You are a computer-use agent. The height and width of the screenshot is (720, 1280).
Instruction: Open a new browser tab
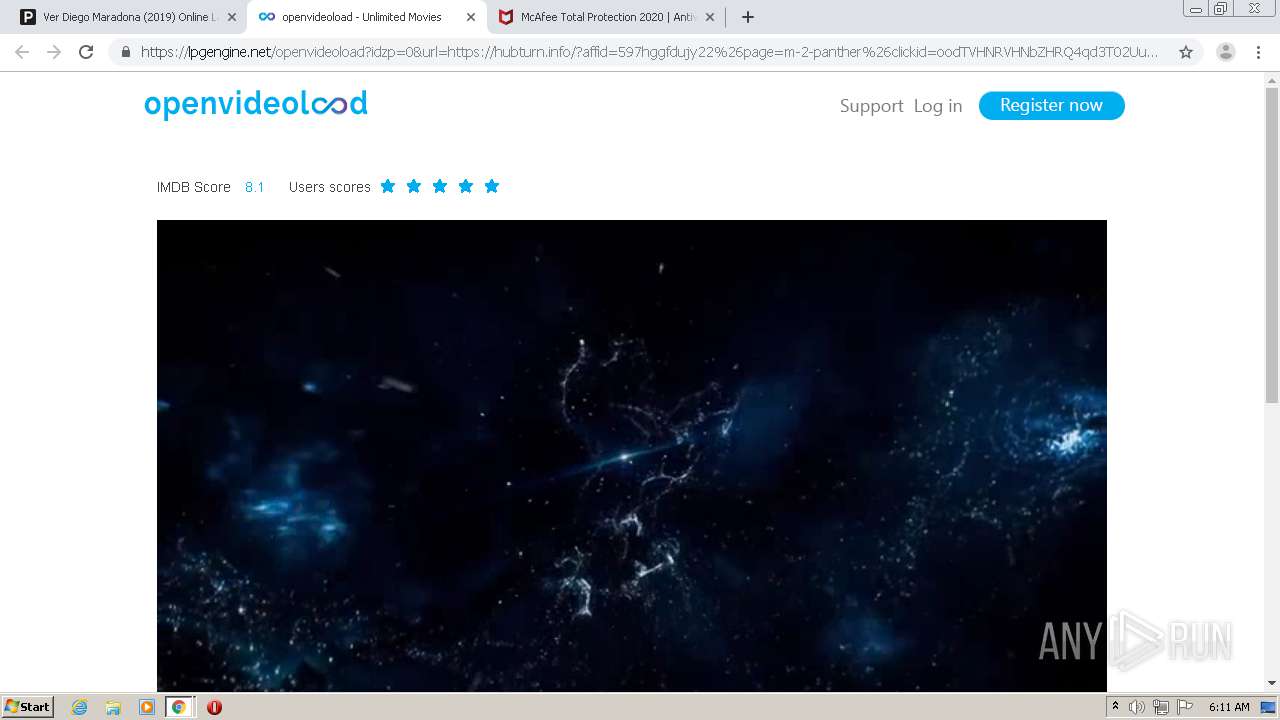coord(747,17)
